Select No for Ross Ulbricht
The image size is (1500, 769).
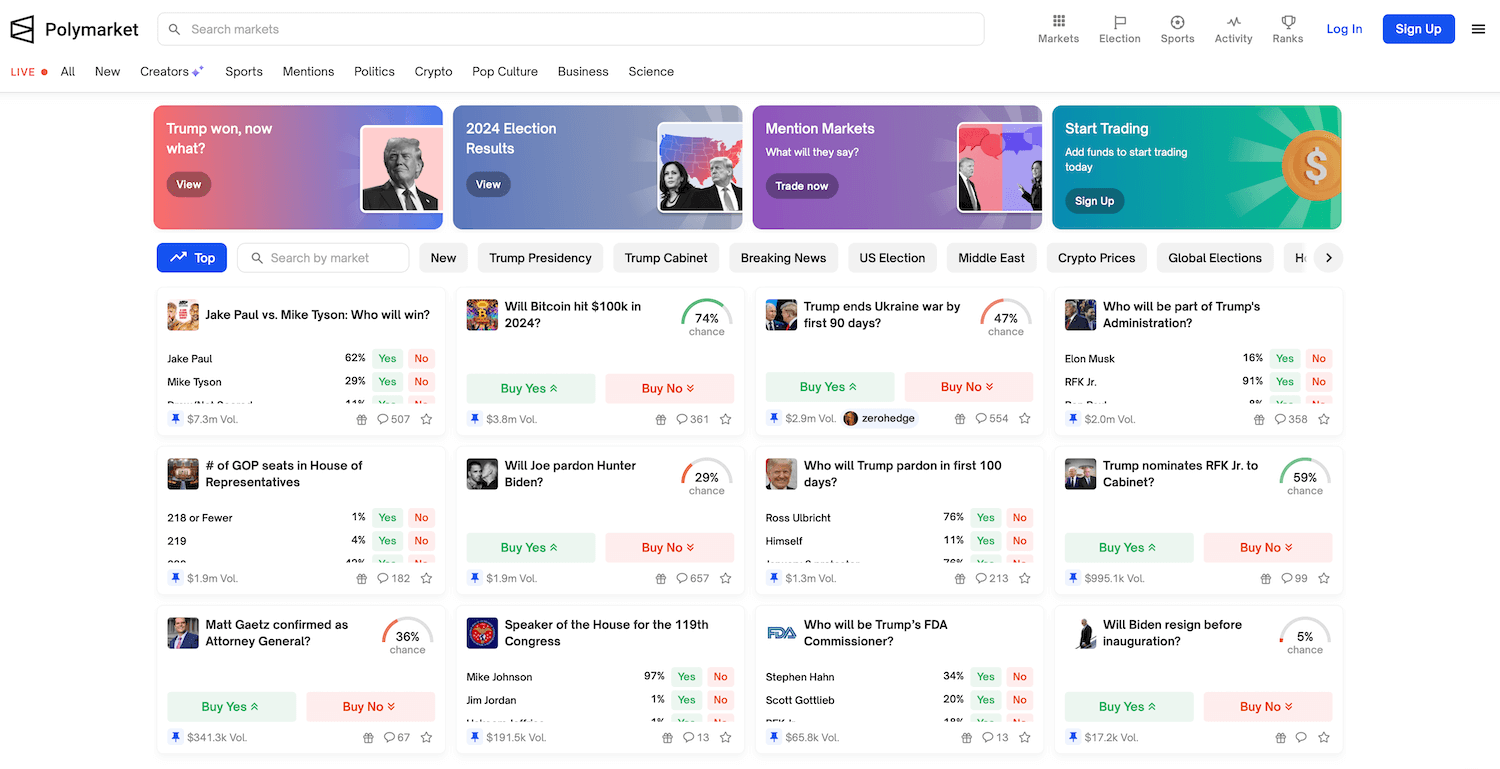tap(1019, 517)
